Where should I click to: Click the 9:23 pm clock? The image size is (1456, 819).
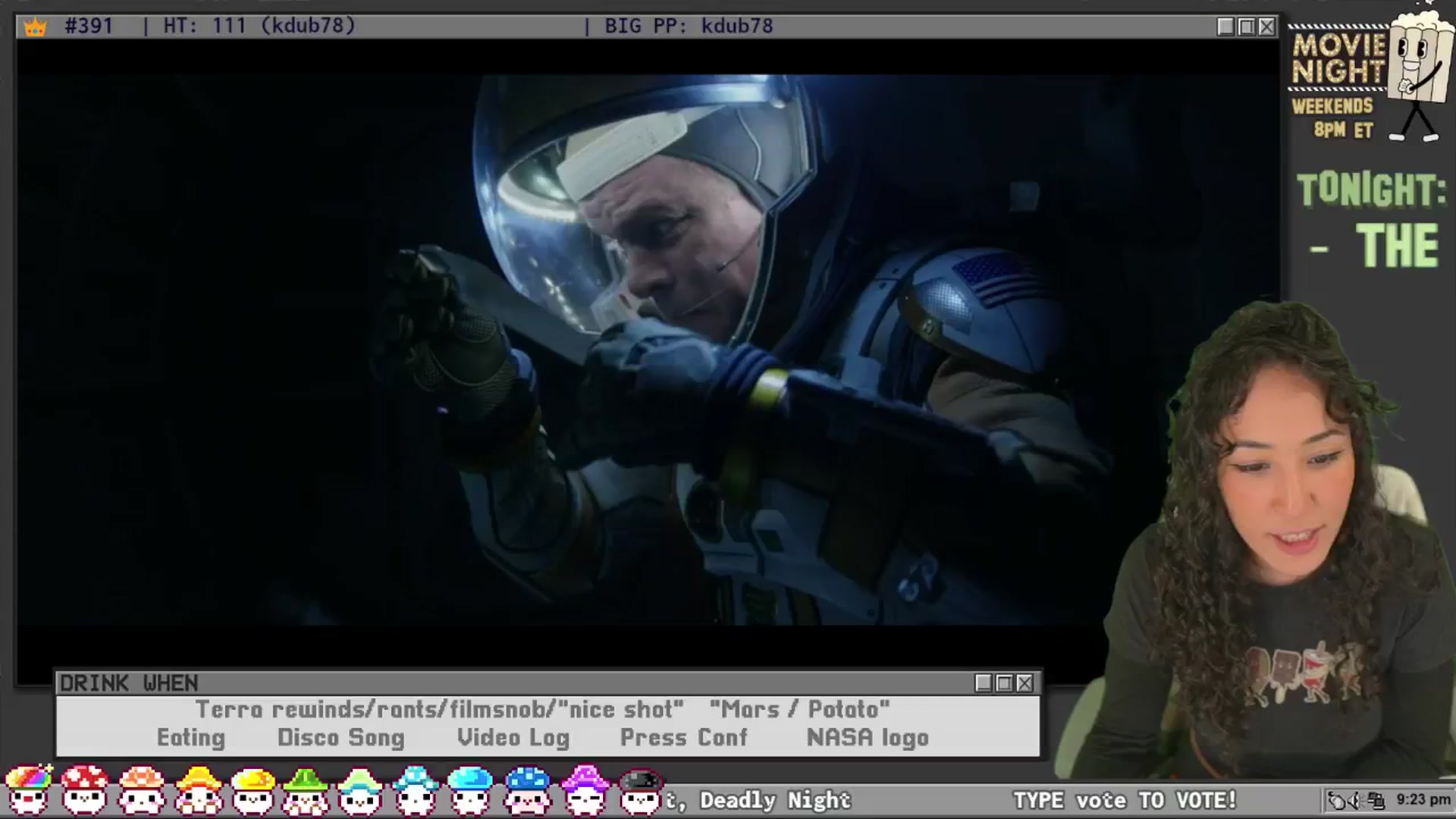pos(1423,799)
